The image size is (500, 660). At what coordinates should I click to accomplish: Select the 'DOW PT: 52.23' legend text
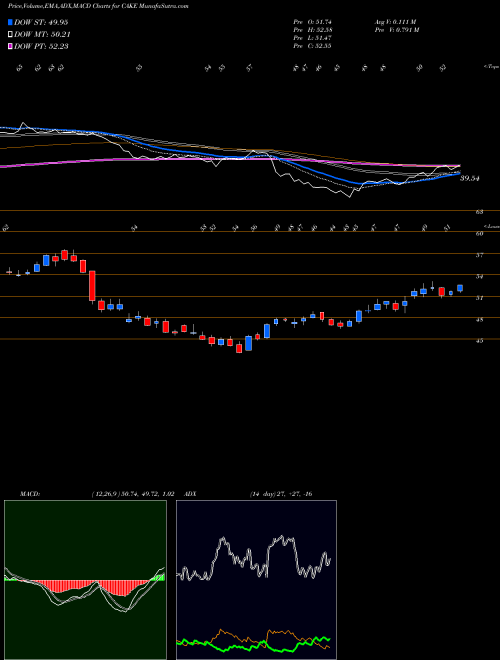[x=41, y=46]
